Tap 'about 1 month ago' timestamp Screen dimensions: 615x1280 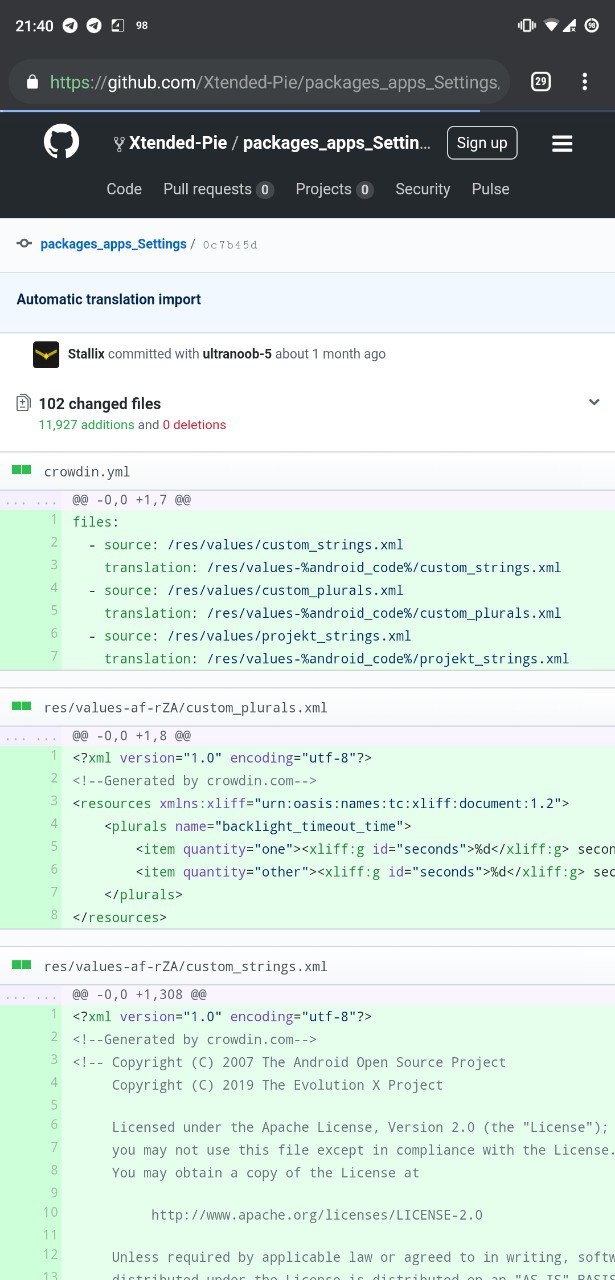tap(330, 354)
